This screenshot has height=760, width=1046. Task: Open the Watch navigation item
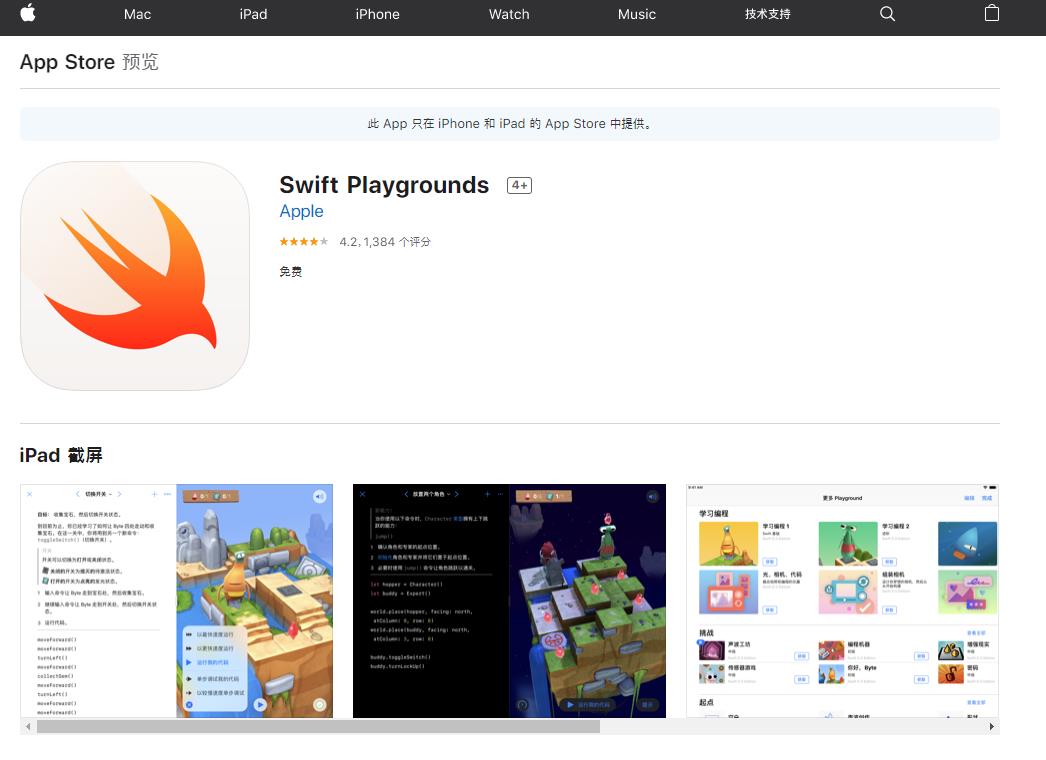509,14
